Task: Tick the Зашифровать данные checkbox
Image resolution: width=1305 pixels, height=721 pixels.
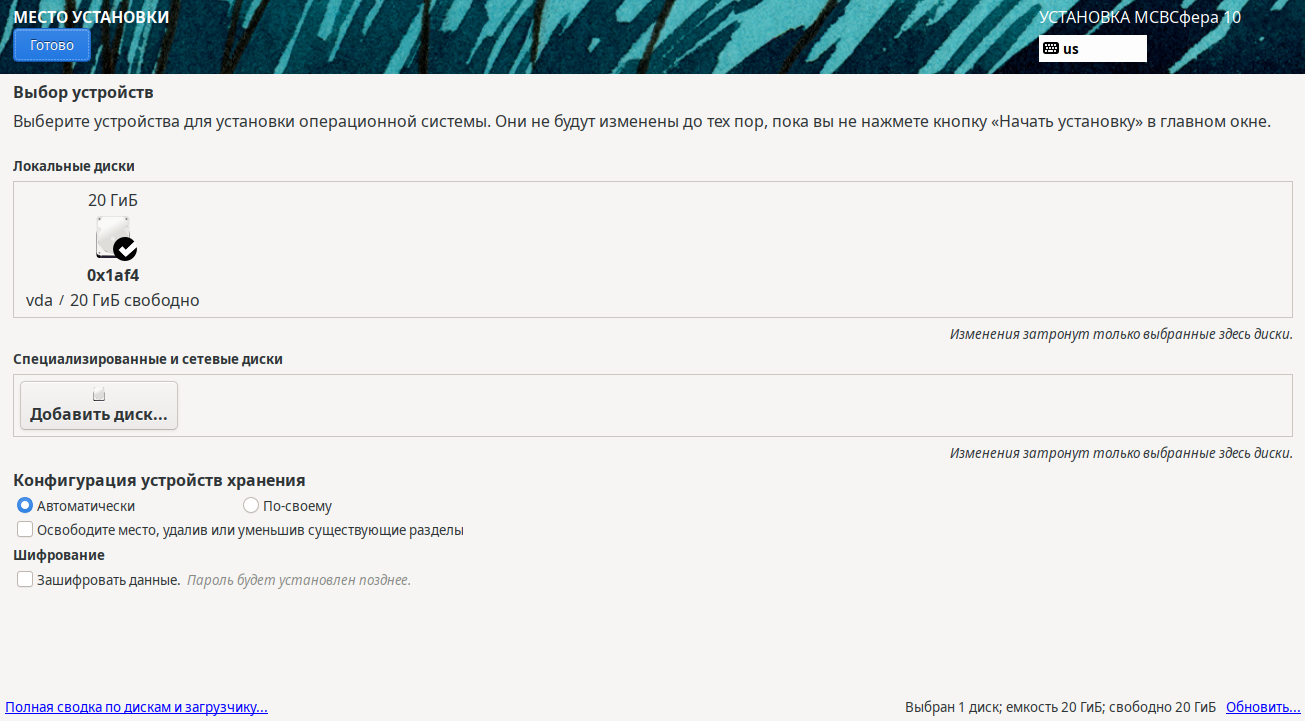Action: [25, 580]
